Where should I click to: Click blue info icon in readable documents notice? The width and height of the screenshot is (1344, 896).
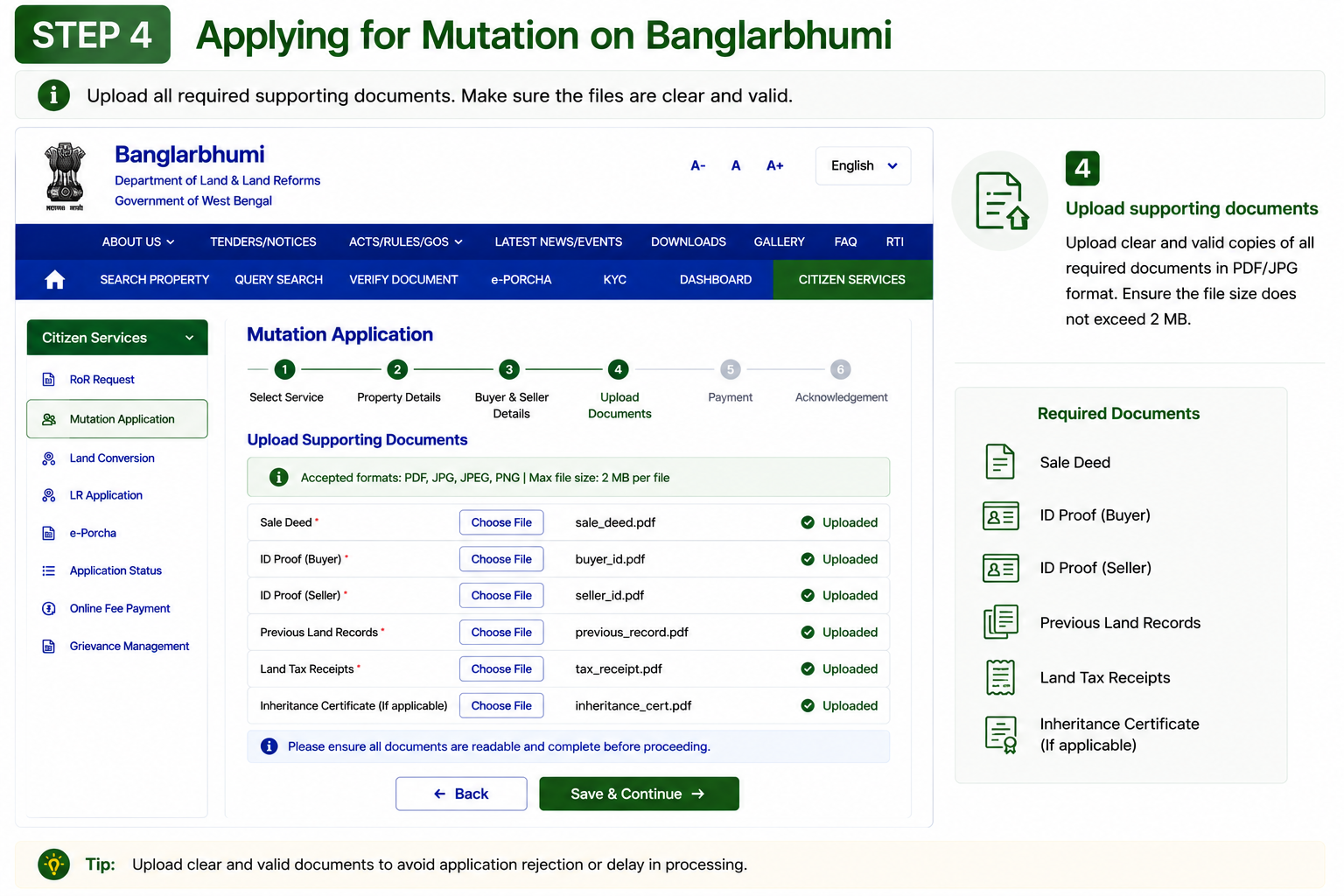[x=269, y=746]
